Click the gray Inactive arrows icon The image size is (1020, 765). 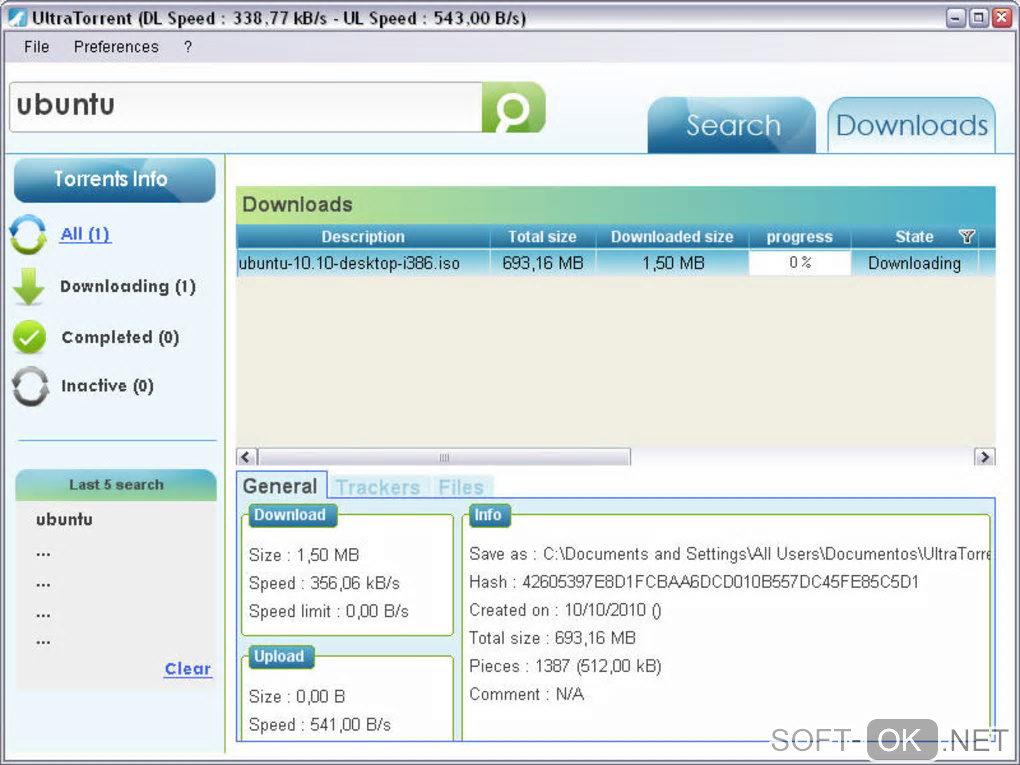click(30, 386)
